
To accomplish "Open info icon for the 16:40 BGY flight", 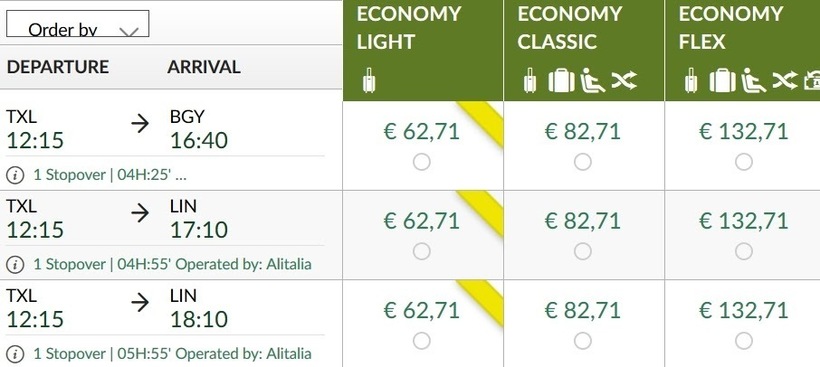I will click(x=15, y=175).
